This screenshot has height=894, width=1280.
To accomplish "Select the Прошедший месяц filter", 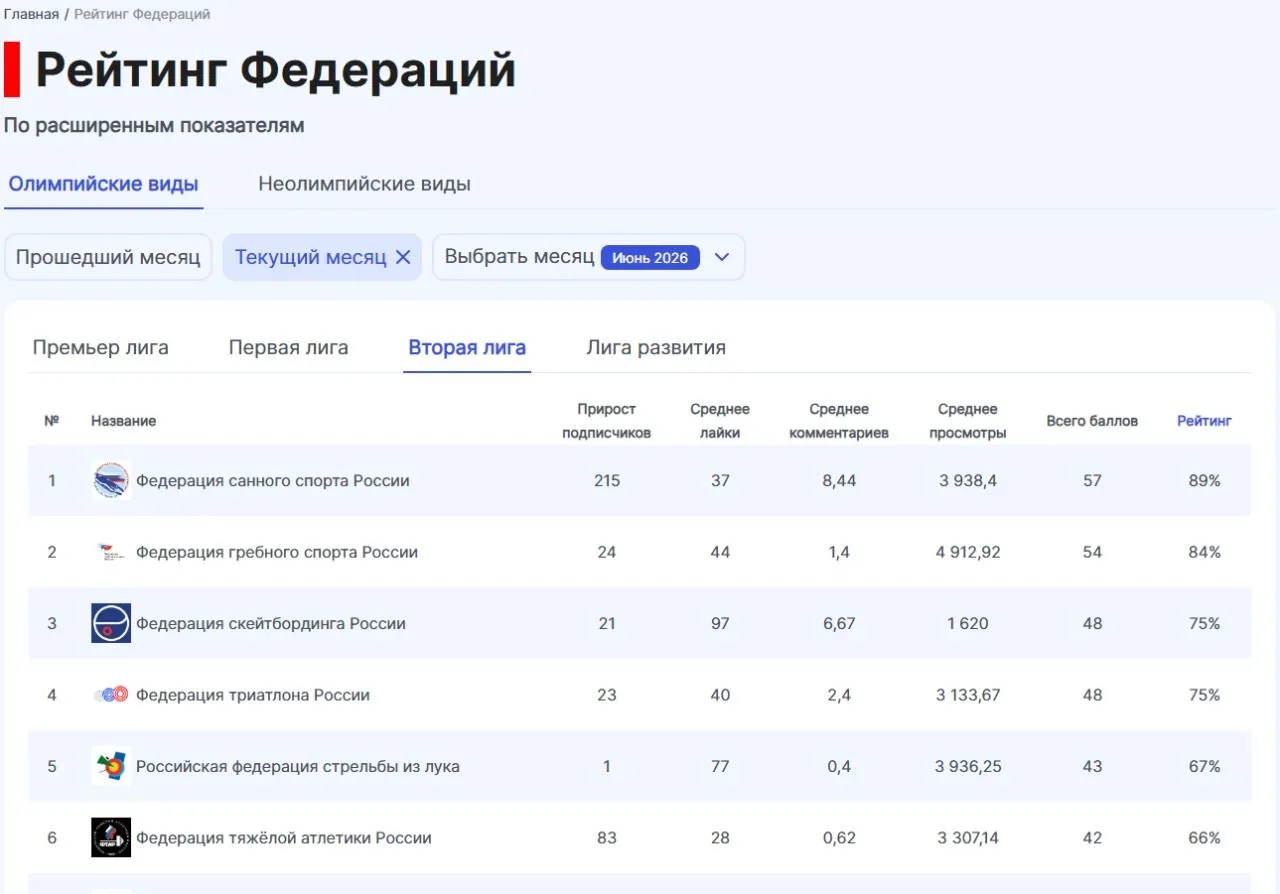I will point(108,257).
